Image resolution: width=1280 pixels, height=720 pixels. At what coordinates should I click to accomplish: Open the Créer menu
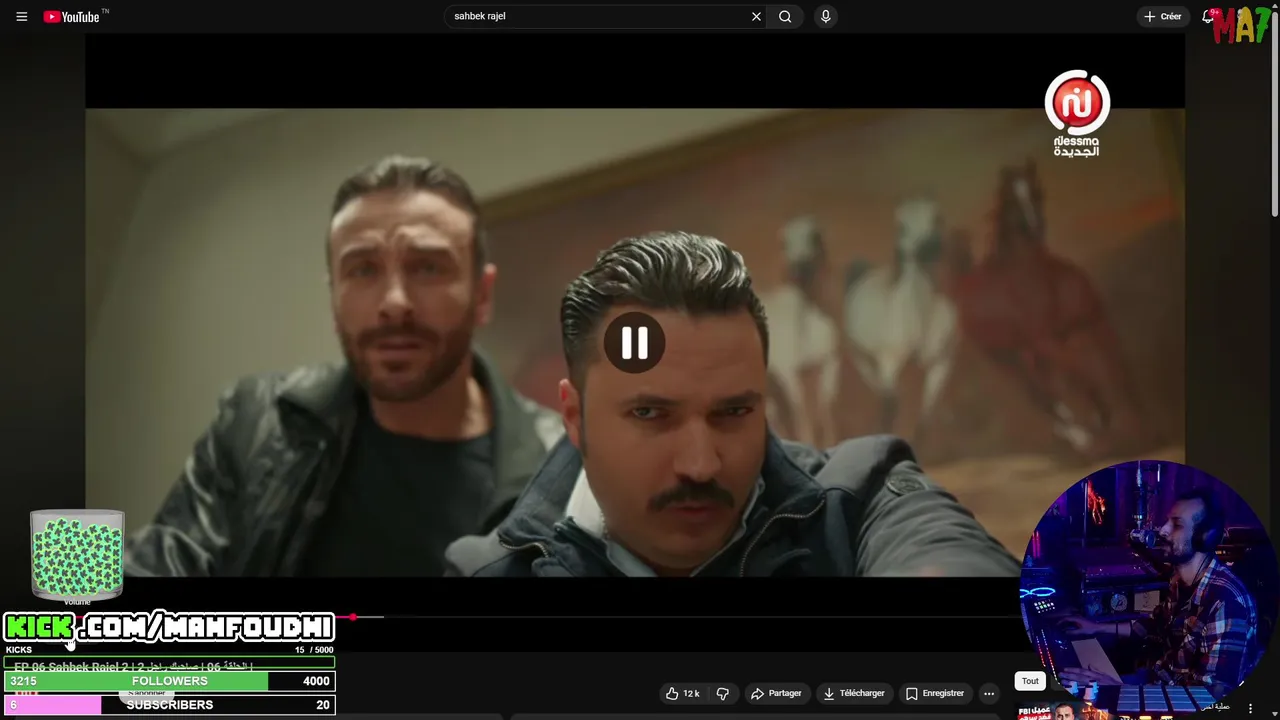(x=1163, y=16)
